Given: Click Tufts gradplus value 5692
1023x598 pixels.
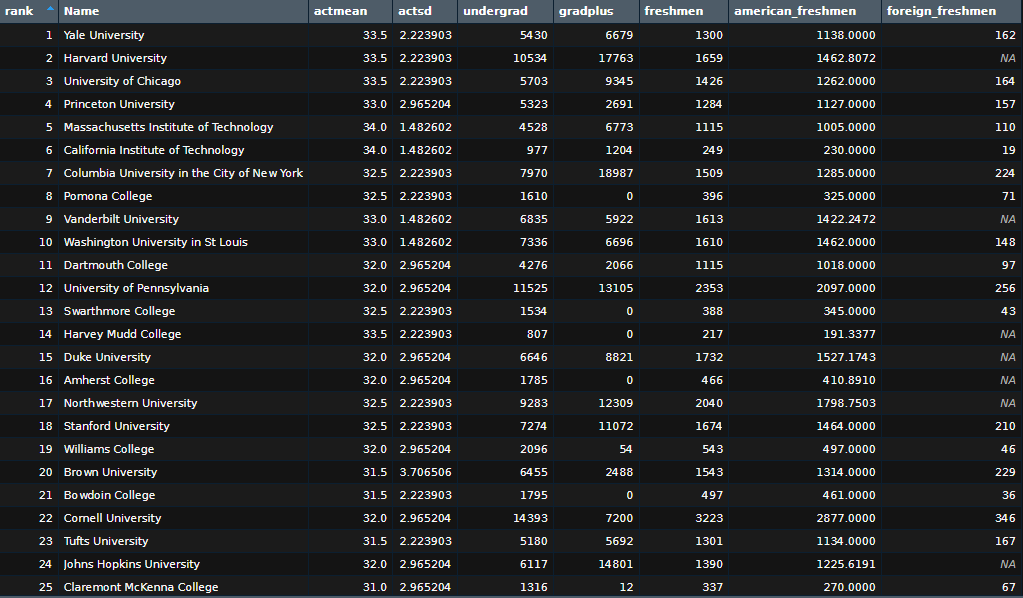Looking at the screenshot, I should (618, 541).
